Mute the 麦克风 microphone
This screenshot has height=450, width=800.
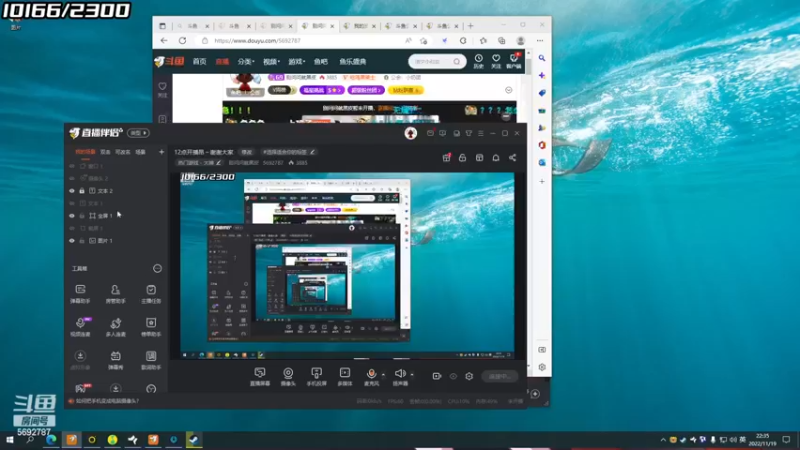point(371,377)
